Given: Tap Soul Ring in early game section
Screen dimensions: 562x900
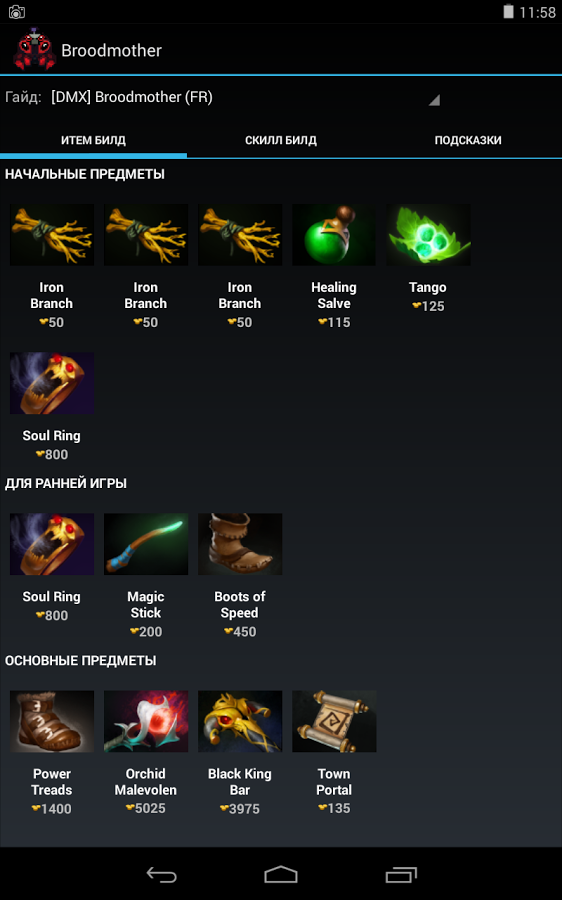Looking at the screenshot, I should pos(52,544).
